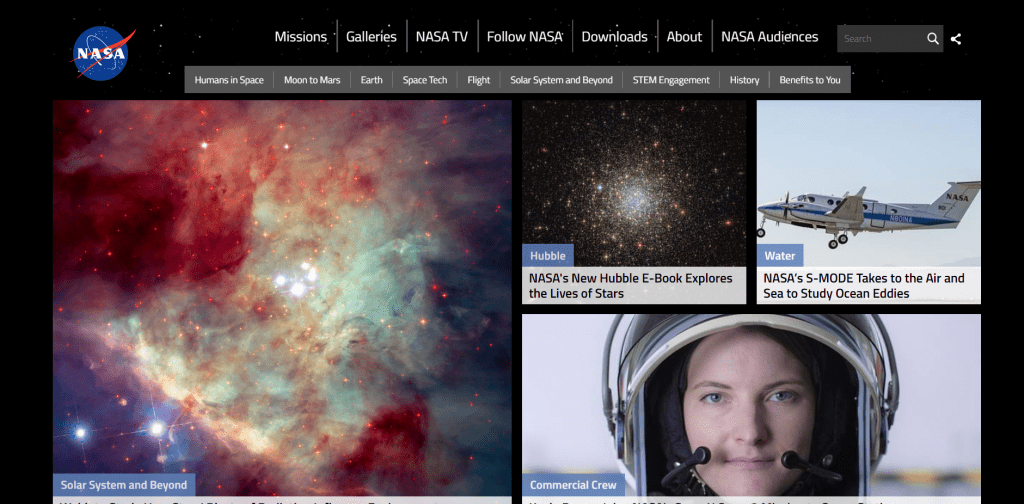Read NASA's S-MODE Ocean Eddies article
The height and width of the screenshot is (504, 1024).
point(863,286)
